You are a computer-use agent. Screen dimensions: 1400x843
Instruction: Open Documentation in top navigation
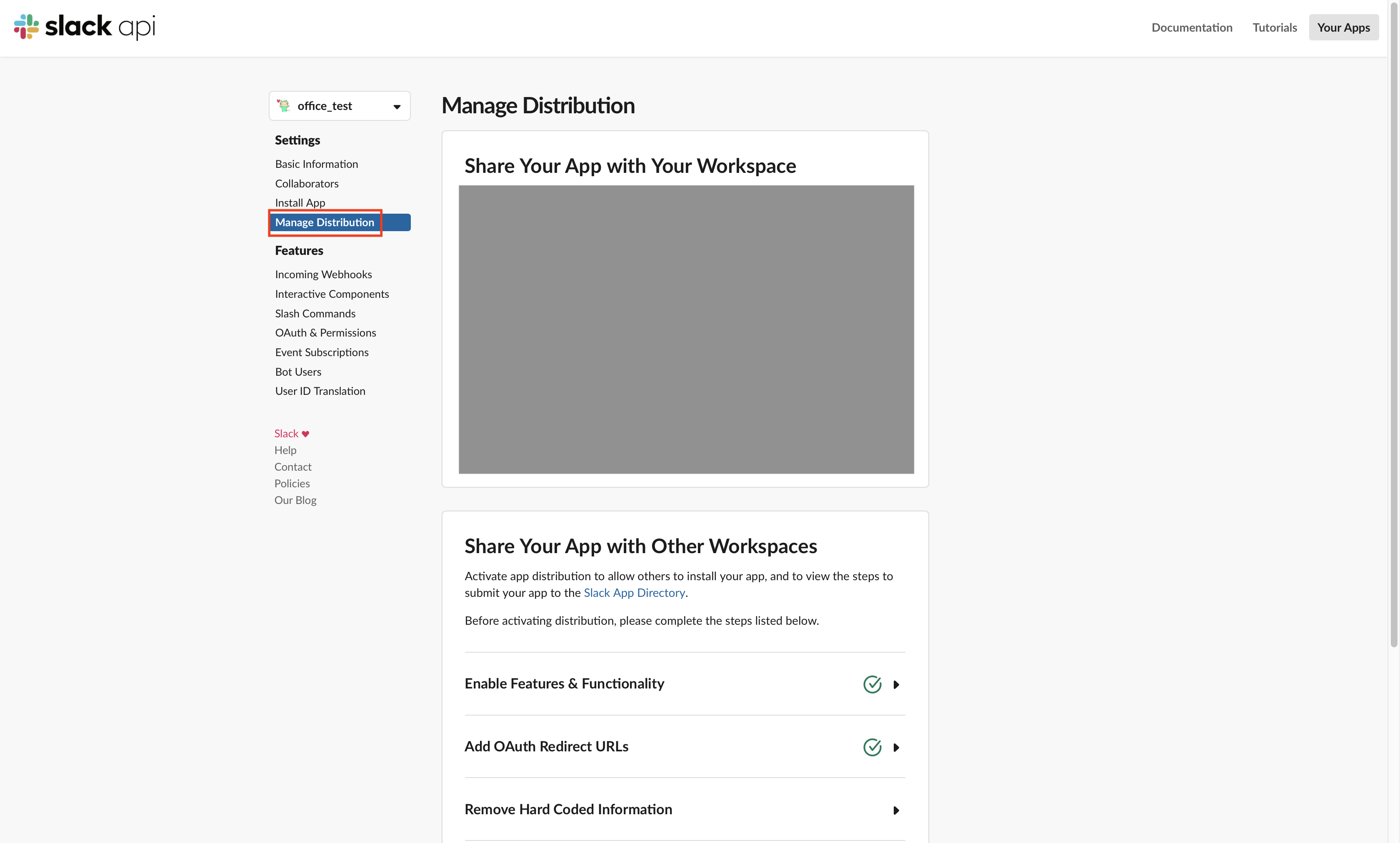tap(1192, 27)
